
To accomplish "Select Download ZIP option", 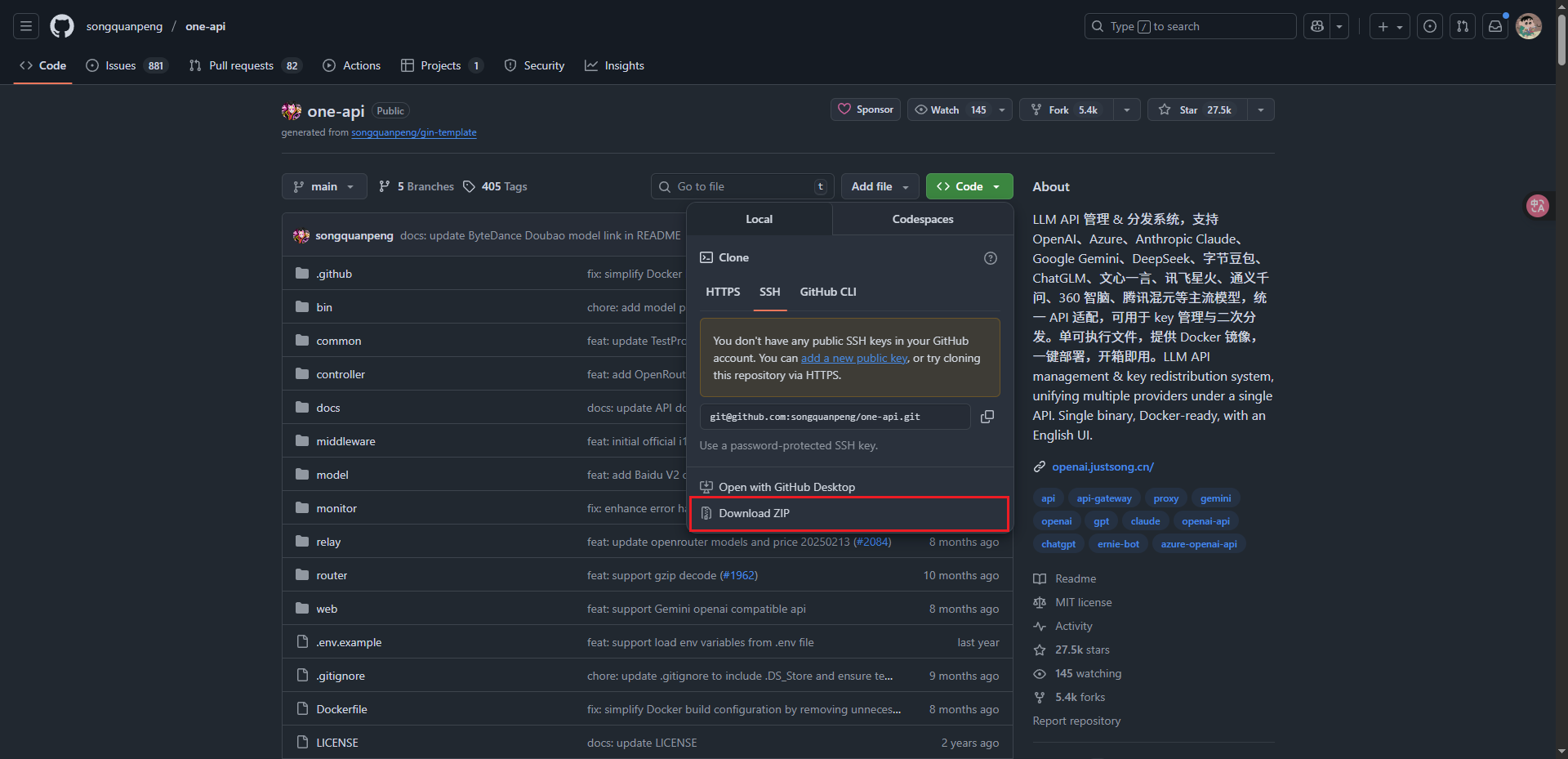I will [754, 513].
